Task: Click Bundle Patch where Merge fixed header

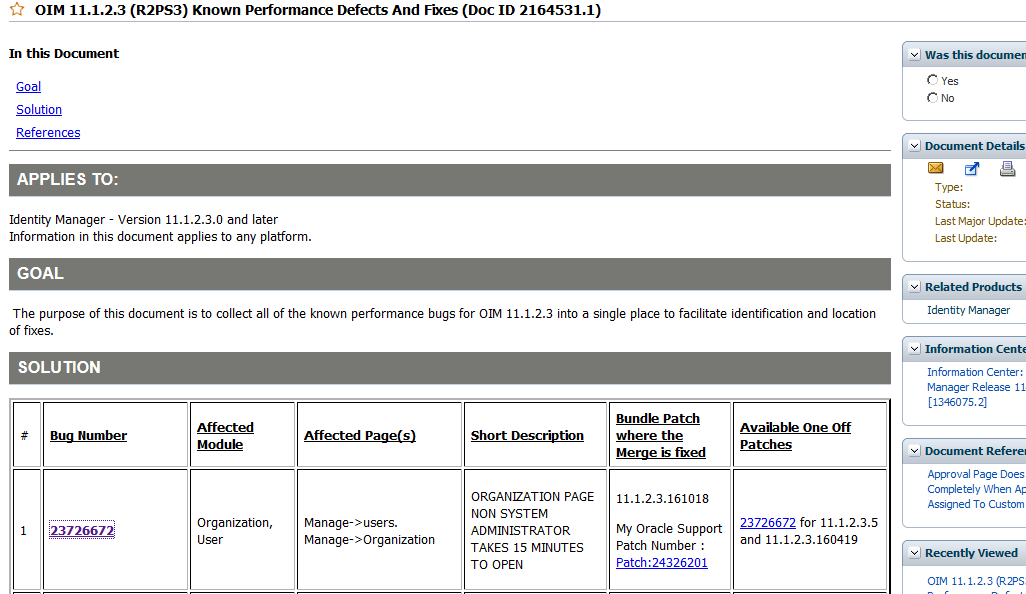Action: pos(660,436)
